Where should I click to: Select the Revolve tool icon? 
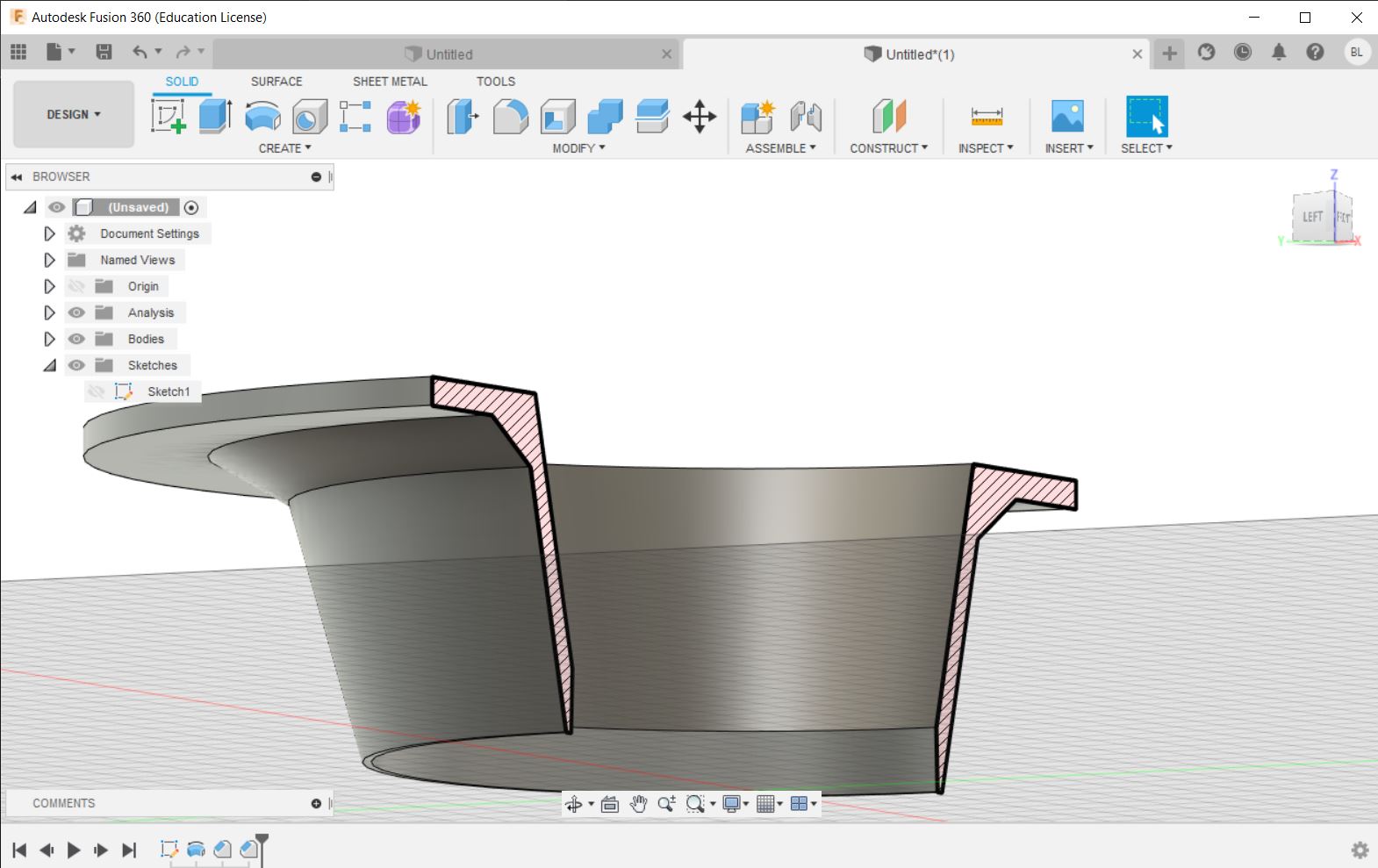point(262,116)
